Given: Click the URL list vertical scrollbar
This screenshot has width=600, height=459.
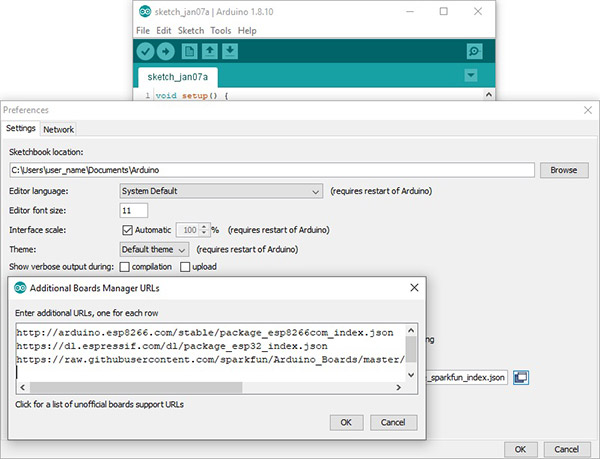Looking at the screenshot, I should click(x=411, y=351).
